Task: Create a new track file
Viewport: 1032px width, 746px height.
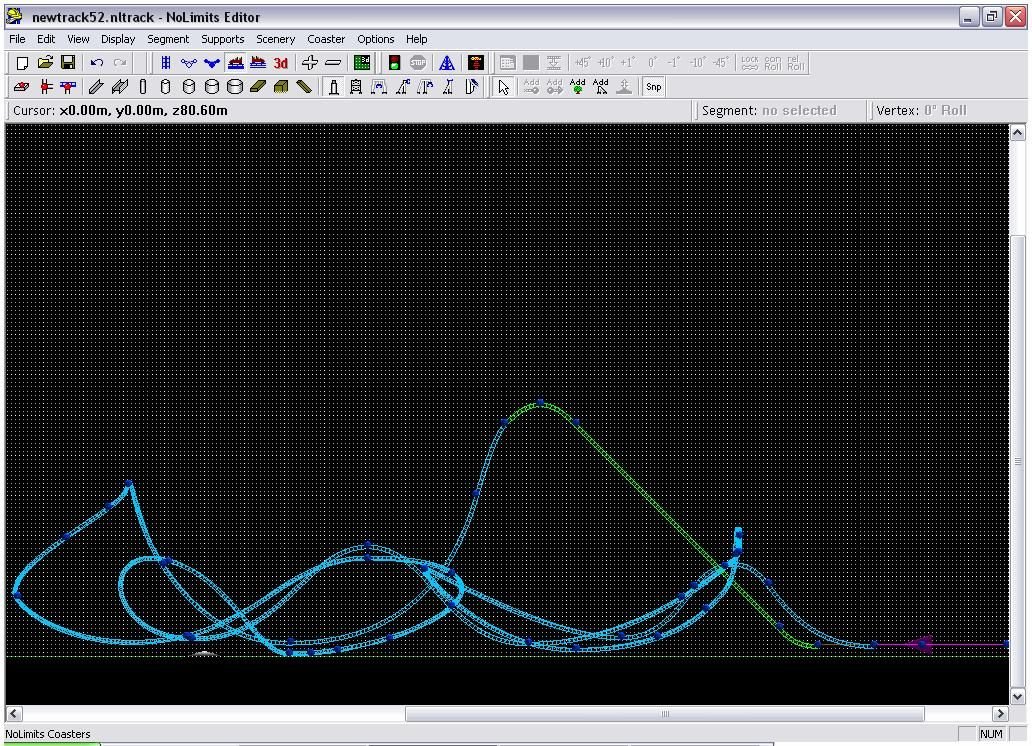Action: (22, 63)
